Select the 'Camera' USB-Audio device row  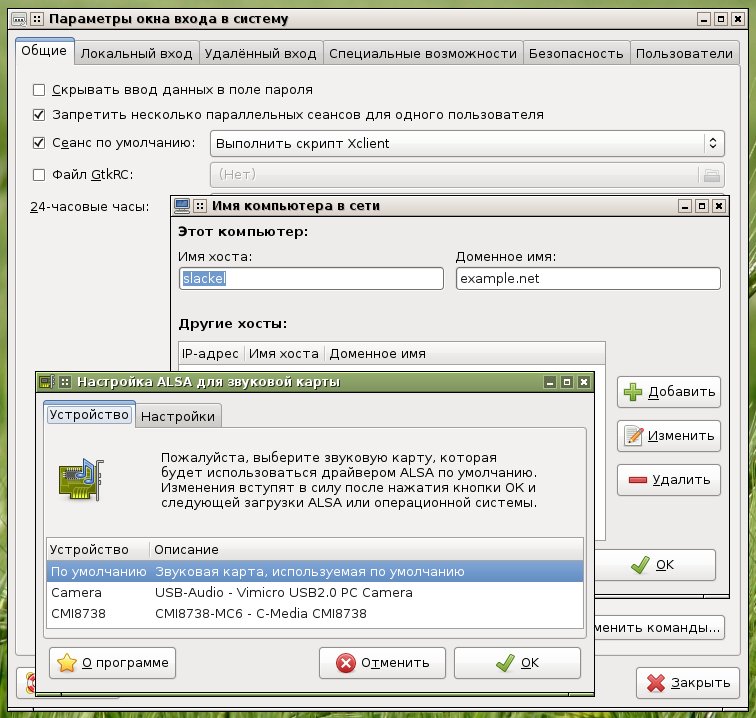tap(315, 593)
